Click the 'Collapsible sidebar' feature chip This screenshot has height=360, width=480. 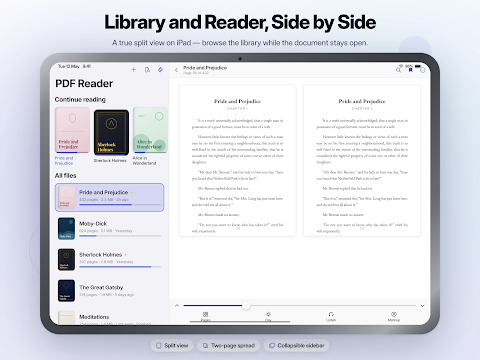(x=297, y=345)
